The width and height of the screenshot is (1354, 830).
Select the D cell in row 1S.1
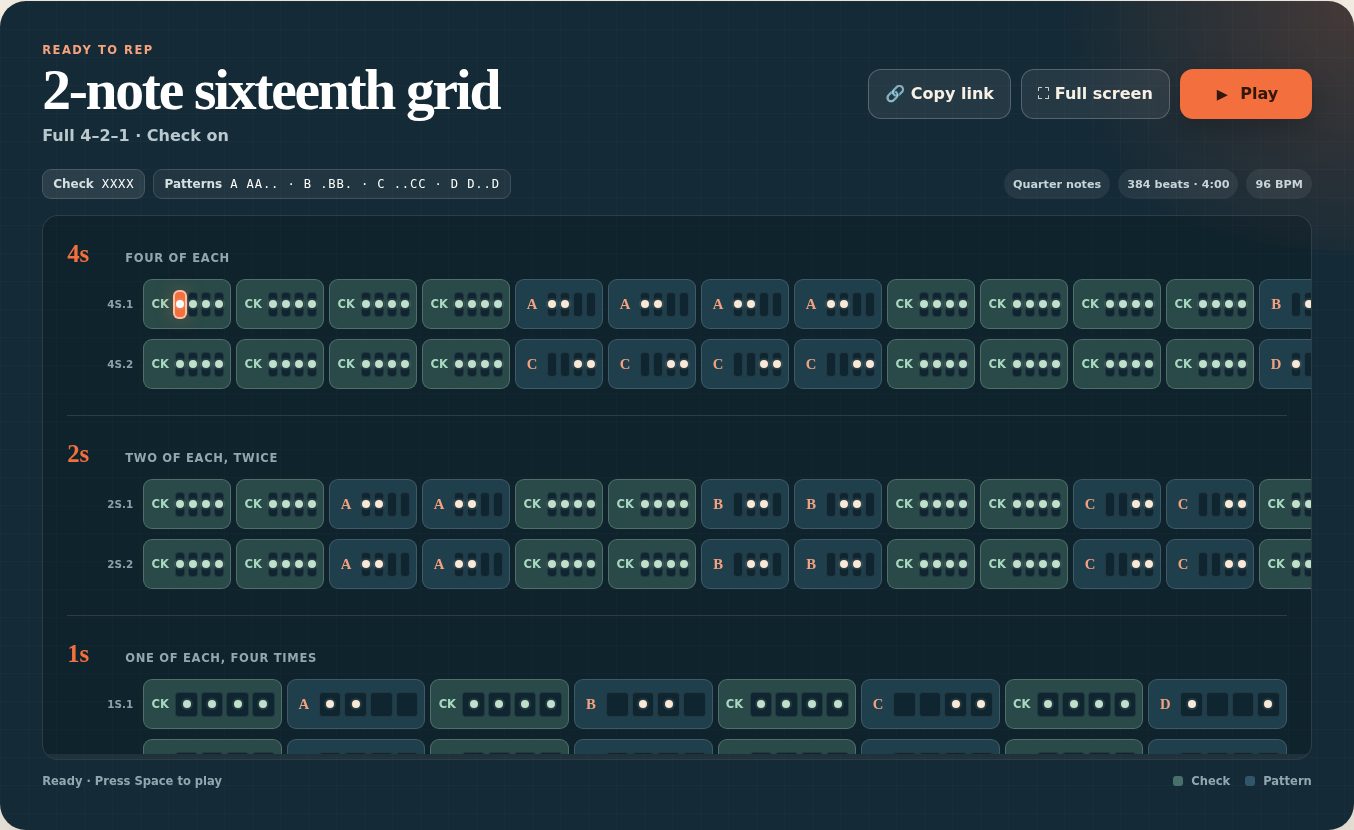[1217, 704]
